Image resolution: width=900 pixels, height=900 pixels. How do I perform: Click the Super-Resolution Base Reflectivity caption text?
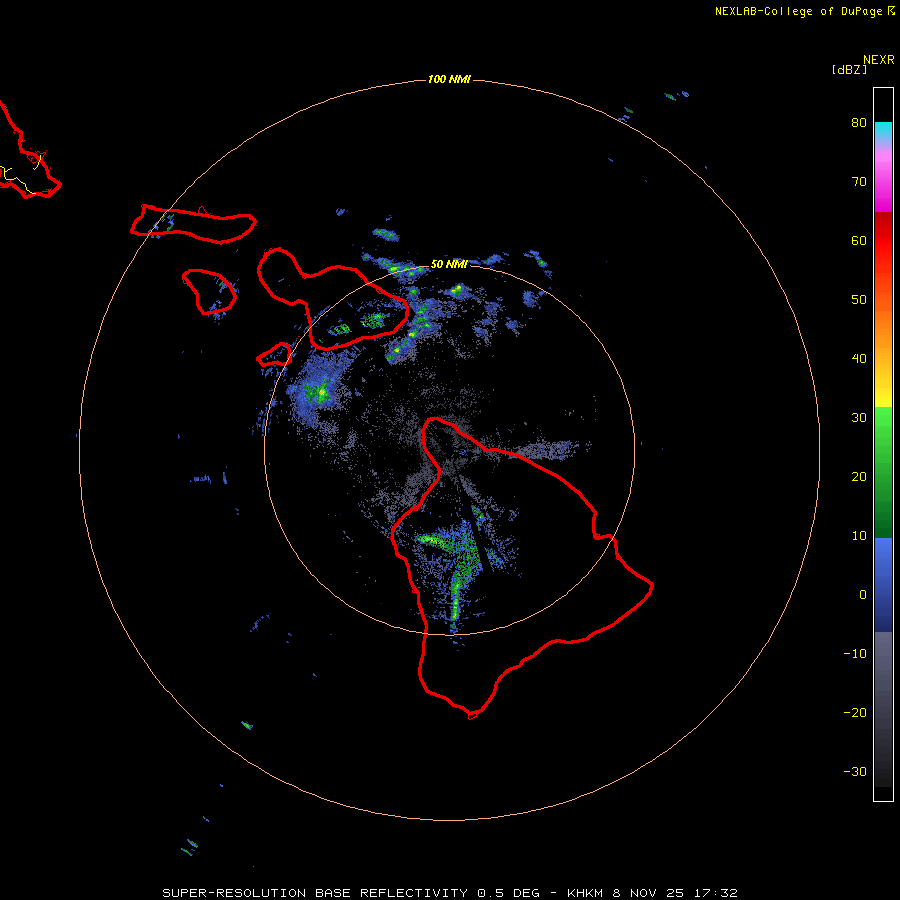click(315, 893)
